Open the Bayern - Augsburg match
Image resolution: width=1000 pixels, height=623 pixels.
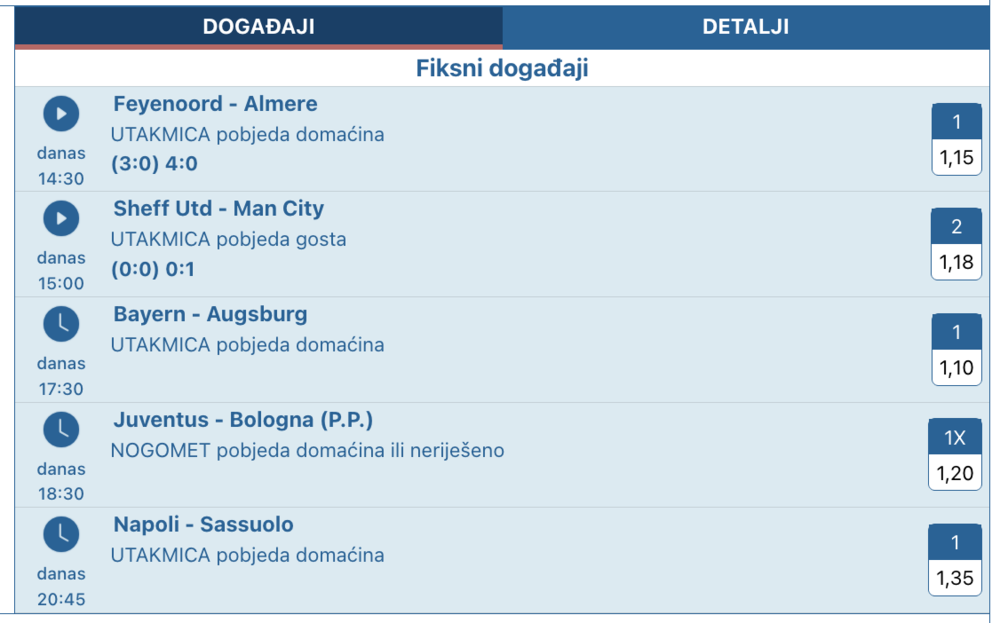210,315
